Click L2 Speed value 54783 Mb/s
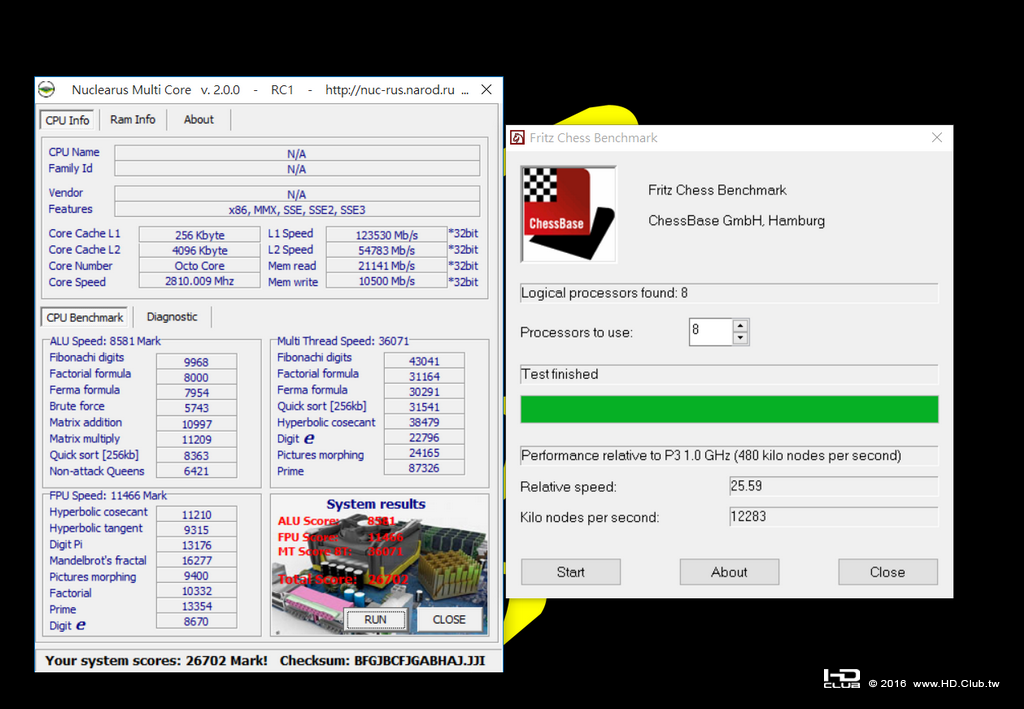 (x=387, y=251)
